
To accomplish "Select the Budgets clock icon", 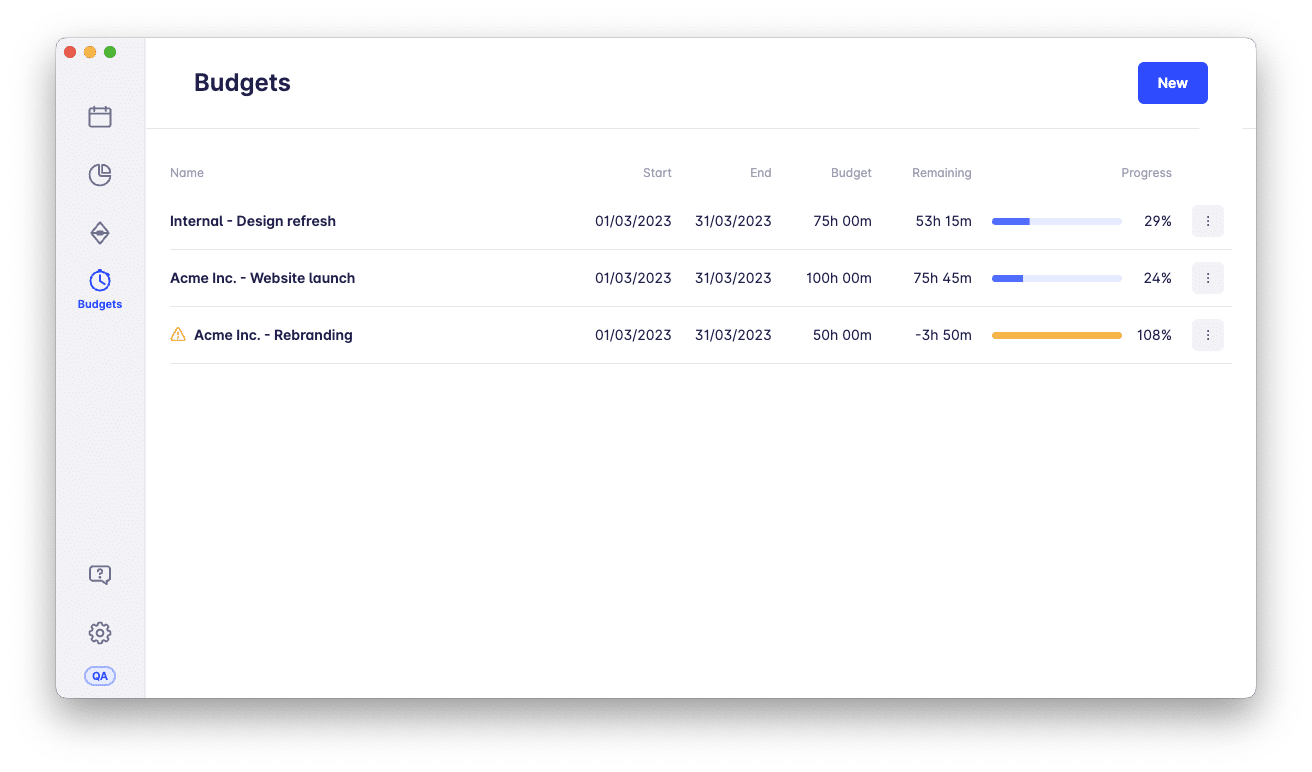I will click(x=100, y=281).
